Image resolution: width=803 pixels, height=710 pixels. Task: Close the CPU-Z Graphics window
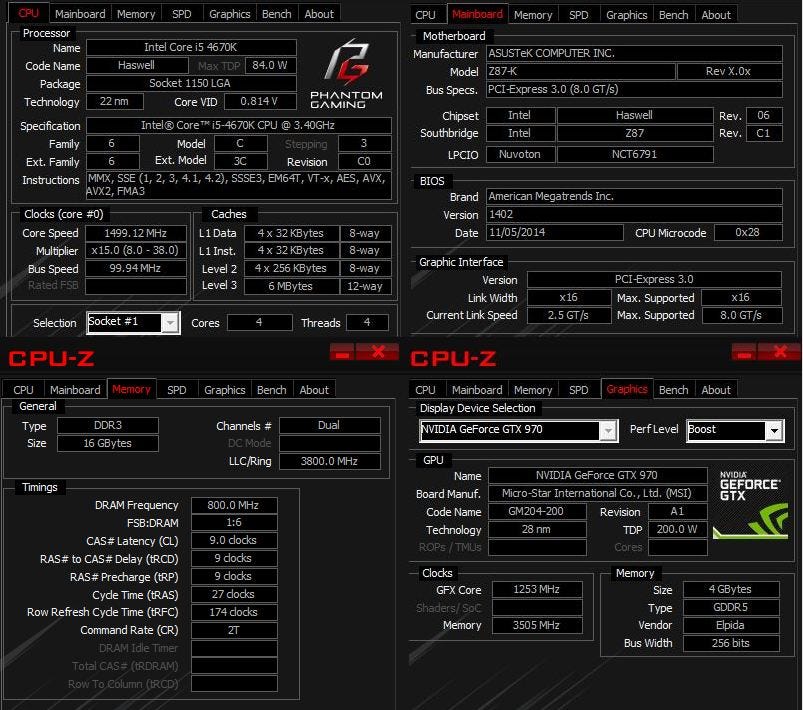pos(779,352)
